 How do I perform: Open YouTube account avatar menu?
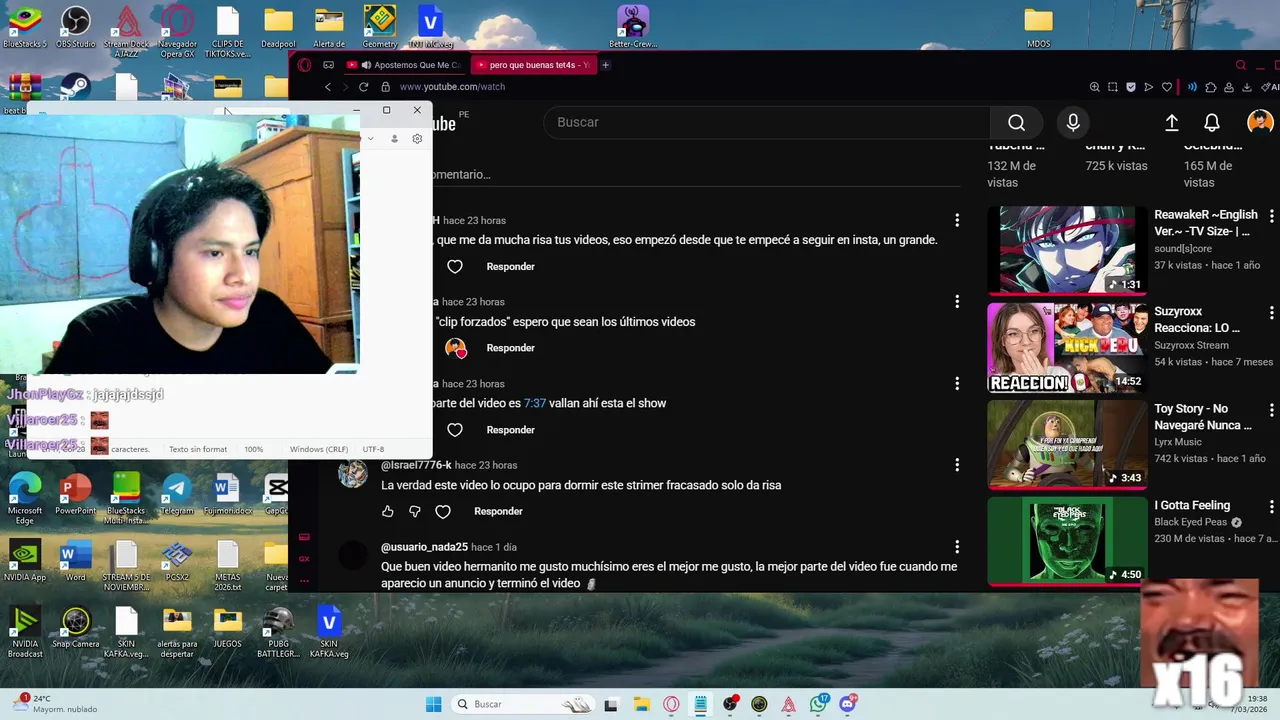click(1260, 122)
